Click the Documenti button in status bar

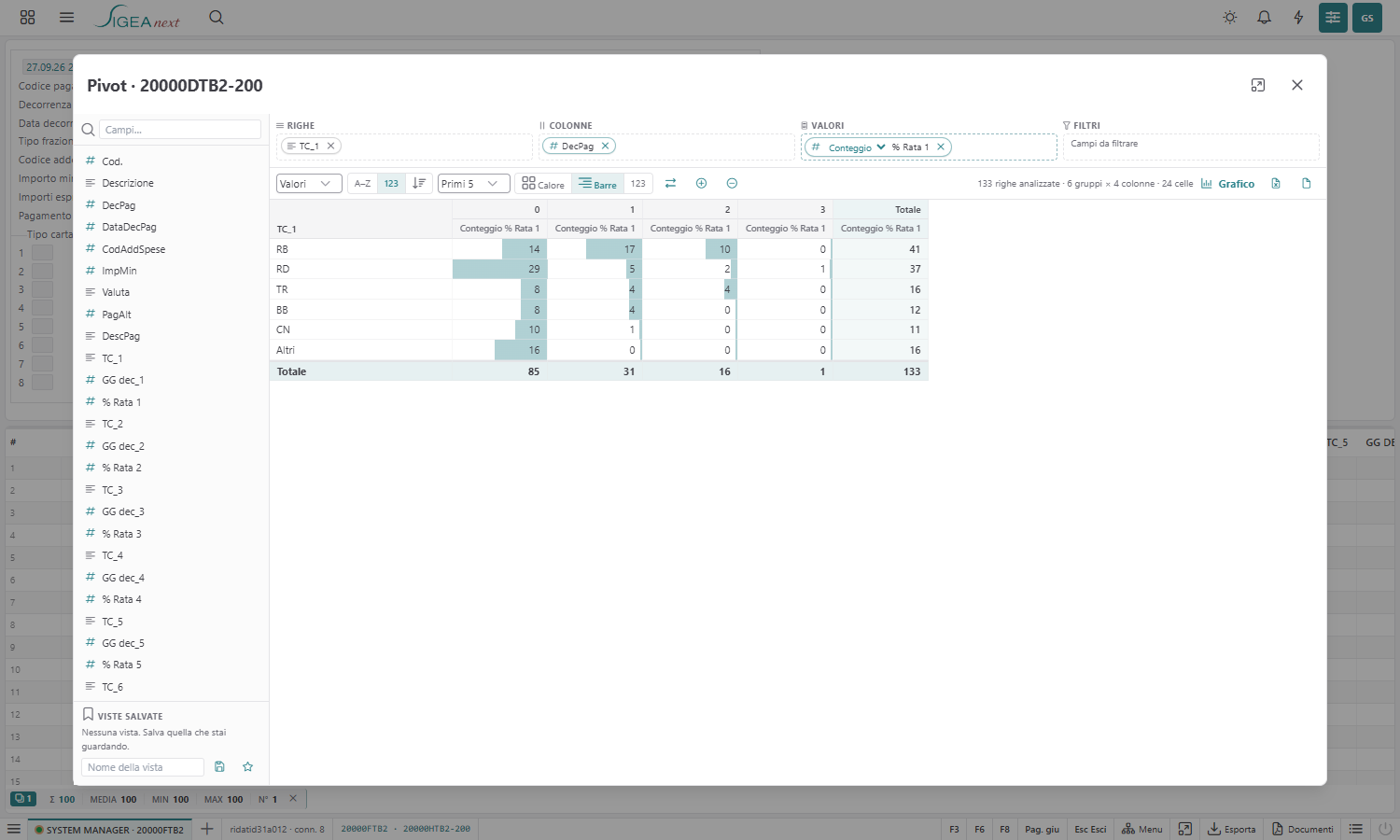1303,829
